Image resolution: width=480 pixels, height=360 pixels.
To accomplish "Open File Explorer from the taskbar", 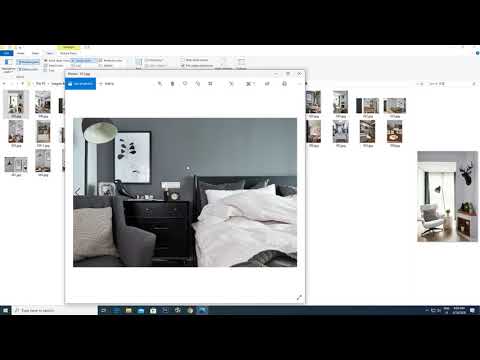I will click(x=128, y=310).
